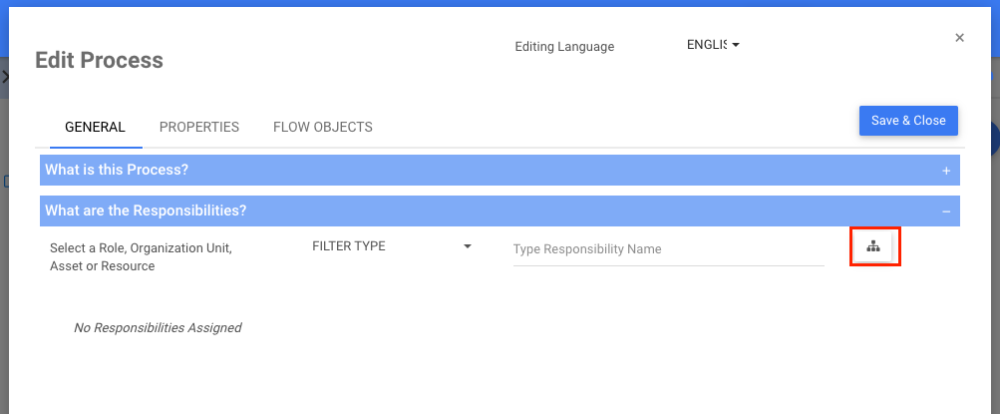
Task: Switch to the GENERAL tab
Action: 95,127
